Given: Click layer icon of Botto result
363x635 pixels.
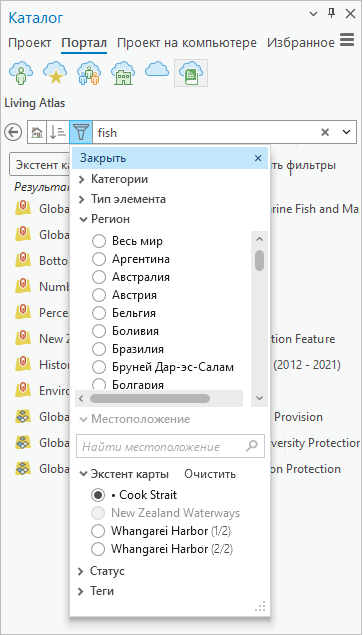Looking at the screenshot, I should [x=23, y=260].
